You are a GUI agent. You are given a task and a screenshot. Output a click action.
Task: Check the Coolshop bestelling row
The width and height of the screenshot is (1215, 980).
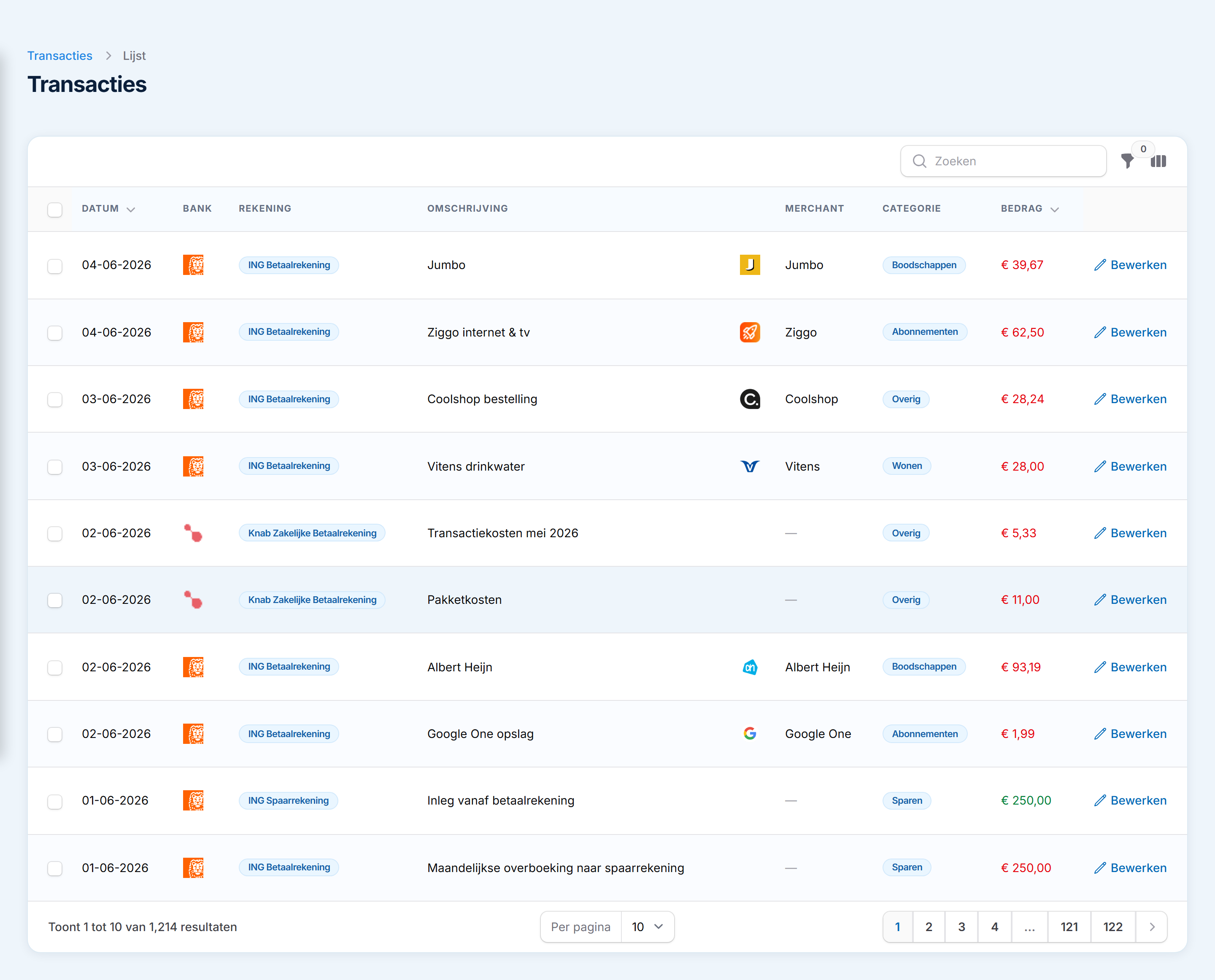(55, 400)
